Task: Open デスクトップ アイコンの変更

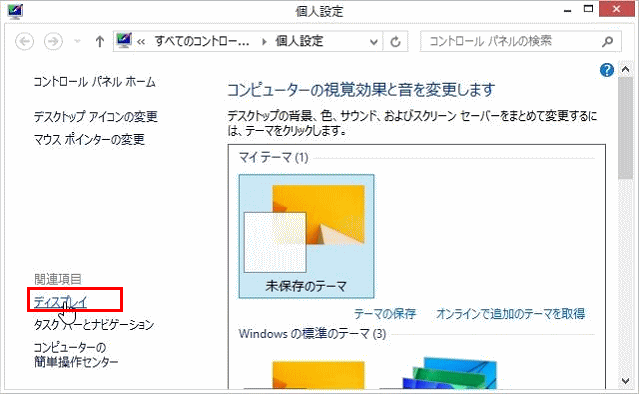Action: click(95, 117)
